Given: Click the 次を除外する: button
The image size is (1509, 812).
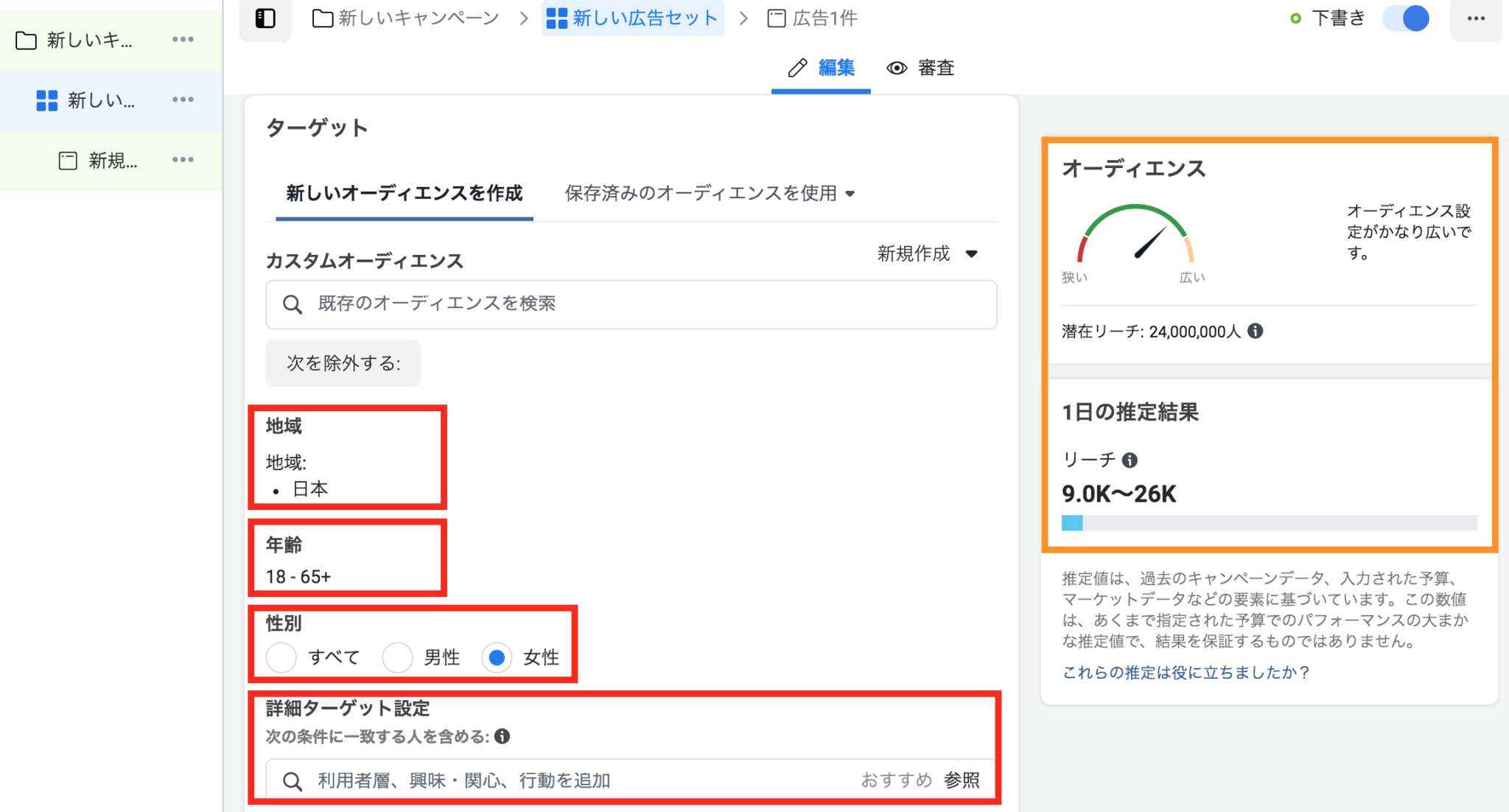Looking at the screenshot, I should tap(343, 363).
